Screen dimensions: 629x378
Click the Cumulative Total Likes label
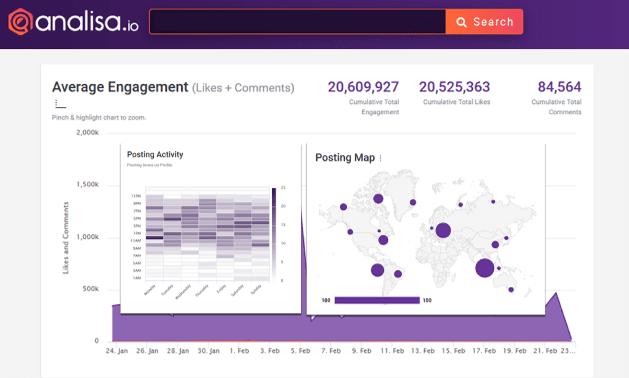457,102
